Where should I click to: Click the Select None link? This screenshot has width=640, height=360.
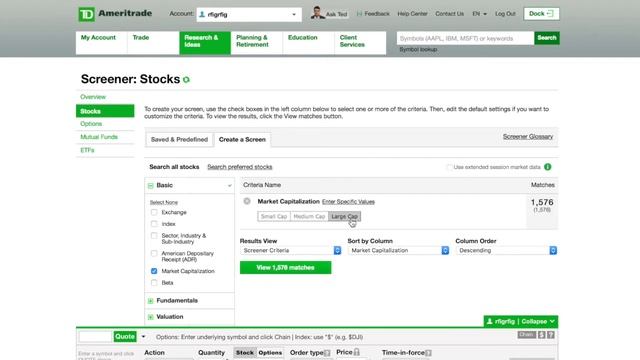(x=164, y=202)
